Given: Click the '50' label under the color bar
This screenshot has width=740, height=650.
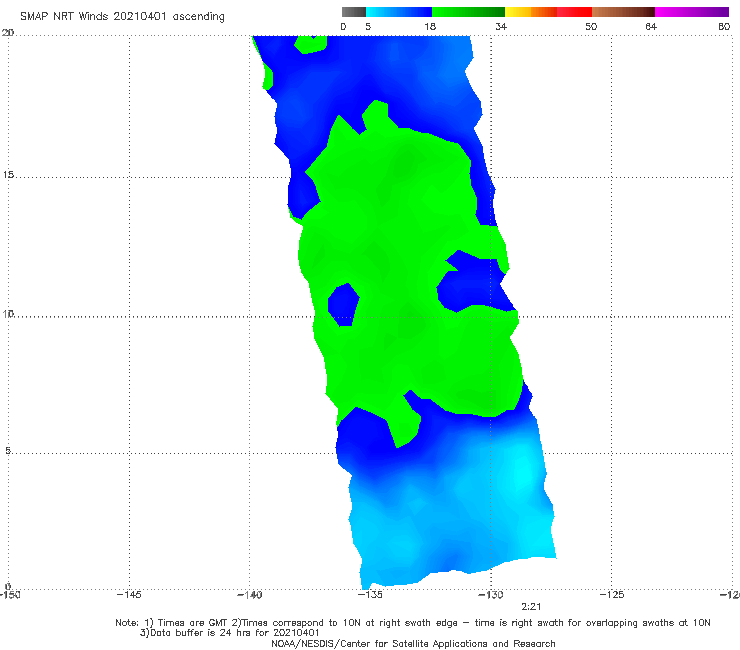Looking at the screenshot, I should tap(591, 27).
